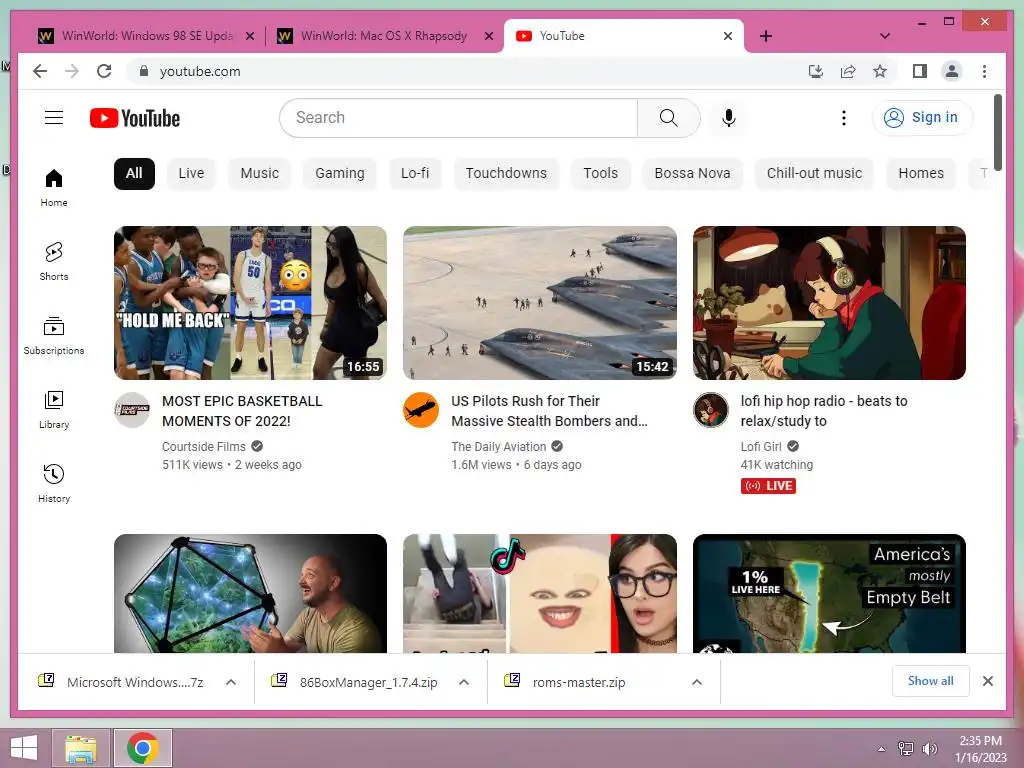Viewport: 1024px width, 768px height.
Task: Click the YouTube search input field
Action: tap(458, 118)
